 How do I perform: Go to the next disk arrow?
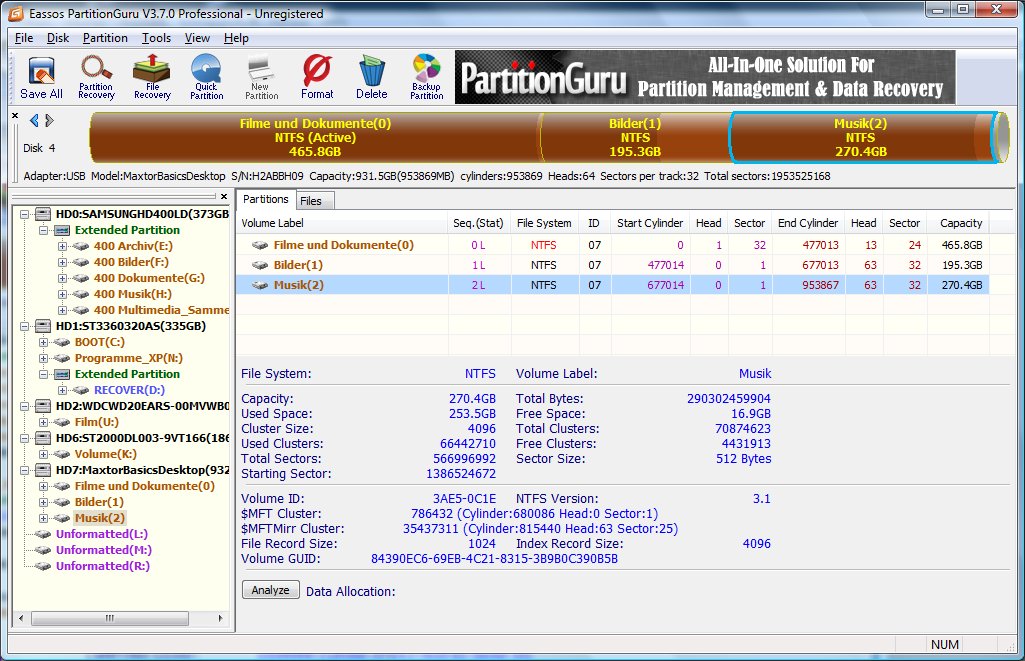pyautogui.click(x=49, y=120)
